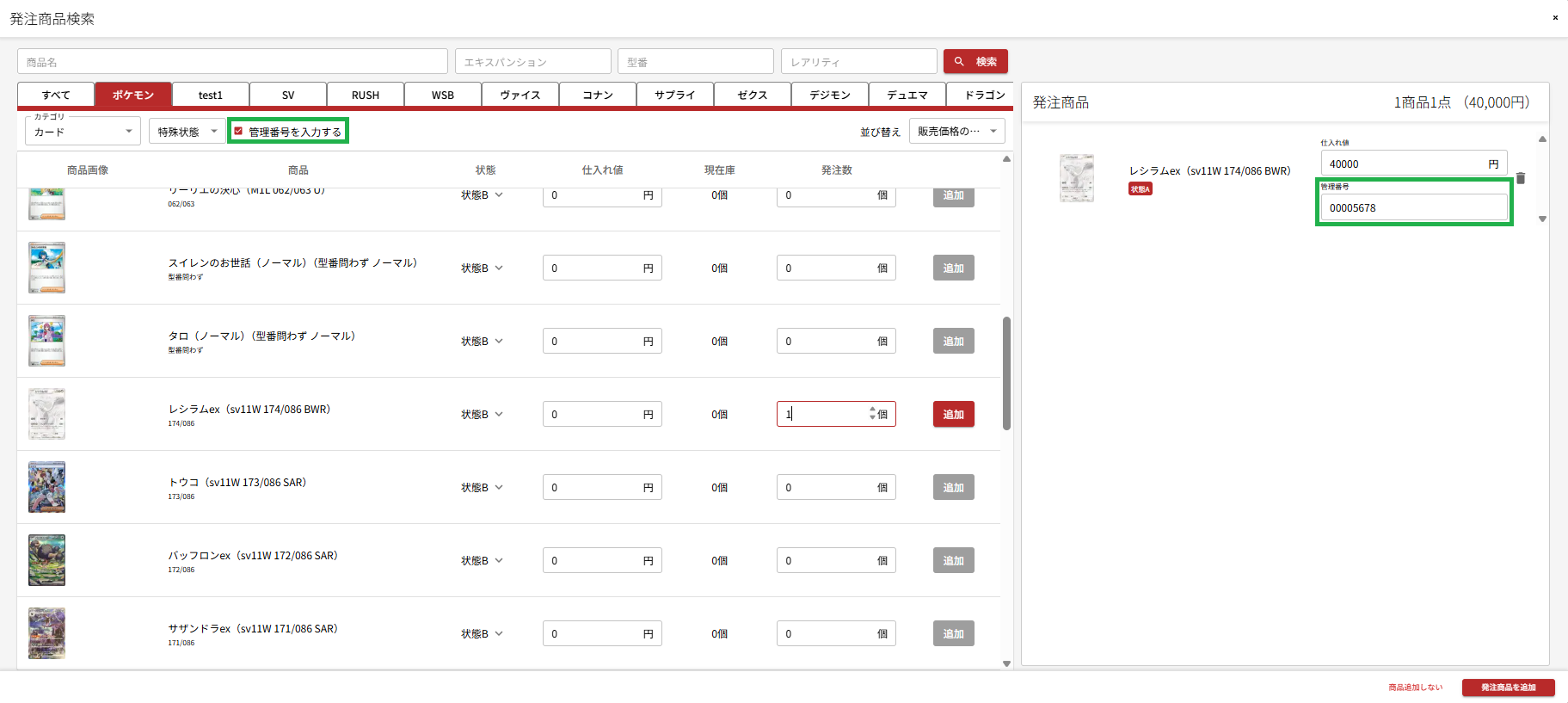The height and width of the screenshot is (703, 1568).
Task: Open 状態B dropdown for レシラムex
Action: click(482, 415)
